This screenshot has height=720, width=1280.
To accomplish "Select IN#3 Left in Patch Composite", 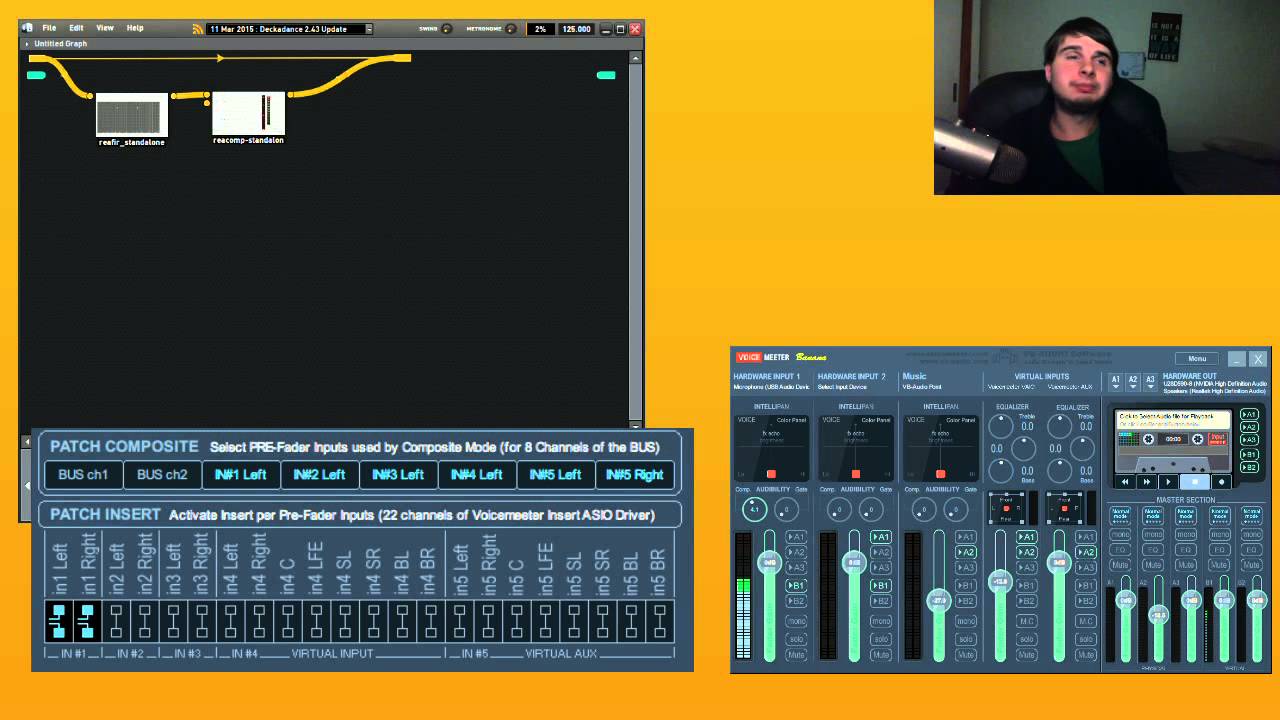I will (398, 475).
